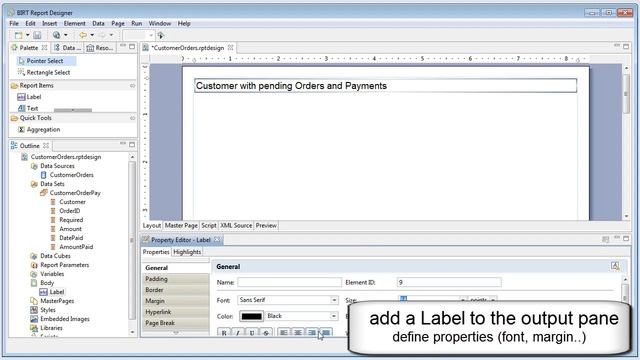Screen dimensions: 640x360
Task: Click the Name input field
Action: (289, 282)
